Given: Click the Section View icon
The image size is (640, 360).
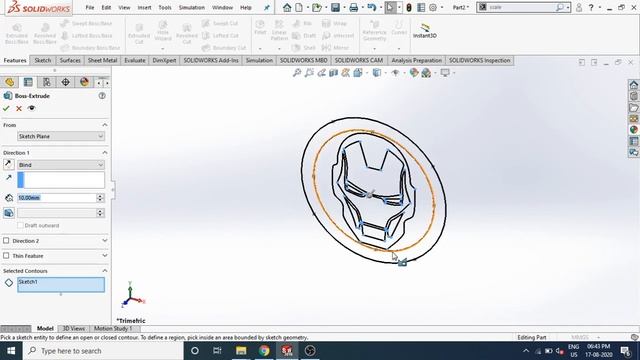Looking at the screenshot, I should coord(333,73).
